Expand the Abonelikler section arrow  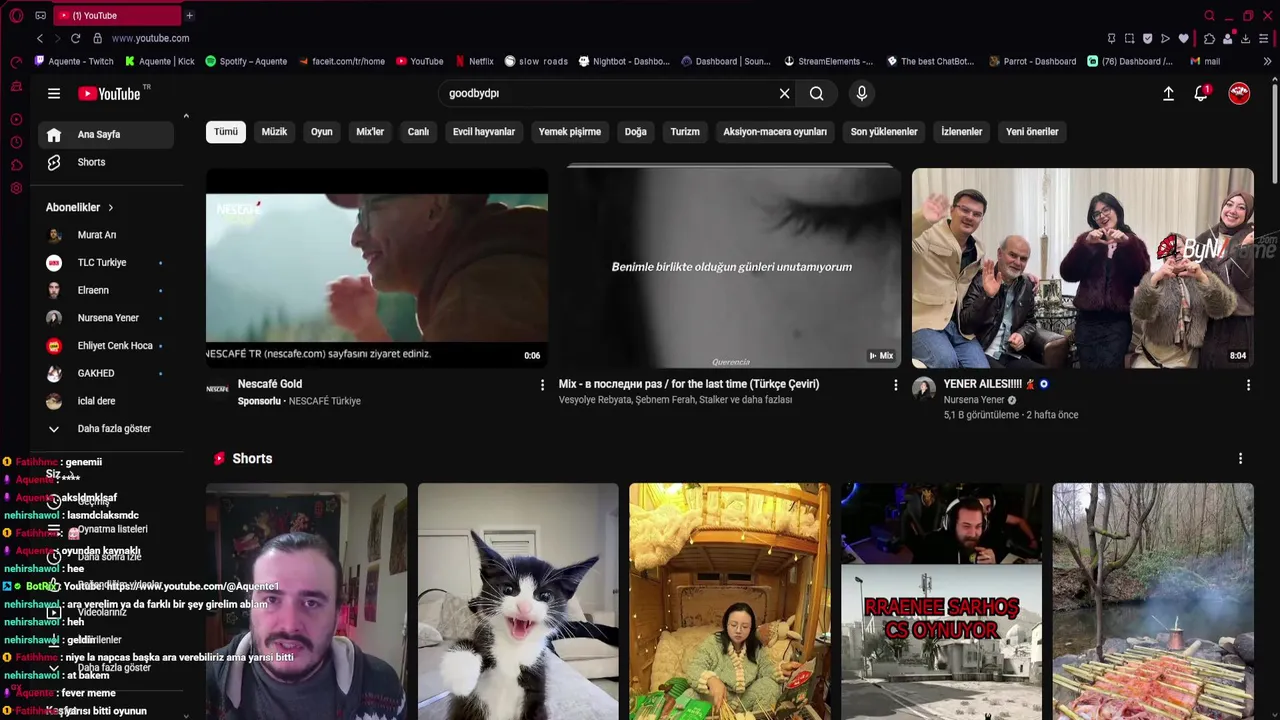pyautogui.click(x=110, y=207)
